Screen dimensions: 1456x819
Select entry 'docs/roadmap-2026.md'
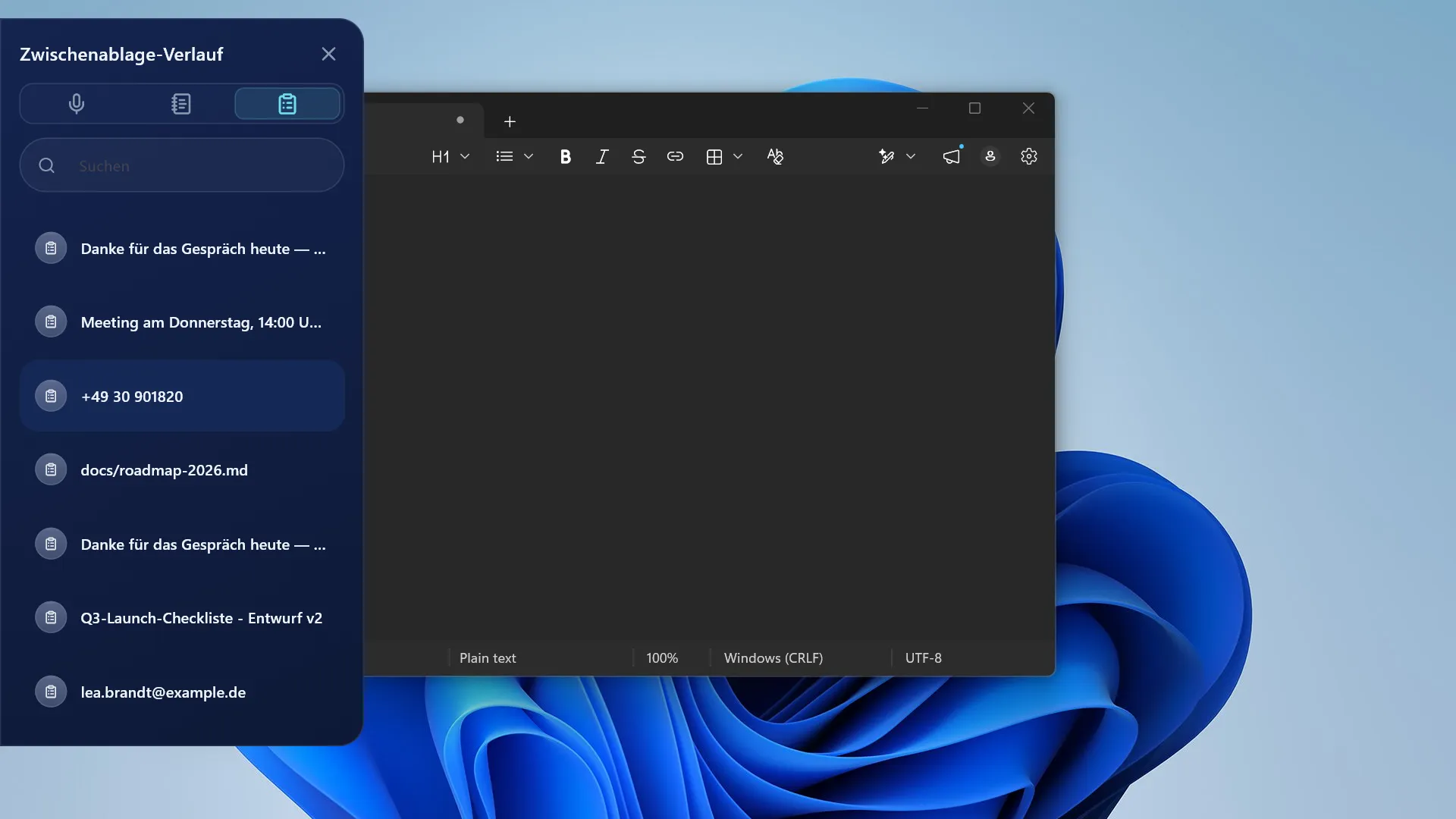click(x=182, y=470)
